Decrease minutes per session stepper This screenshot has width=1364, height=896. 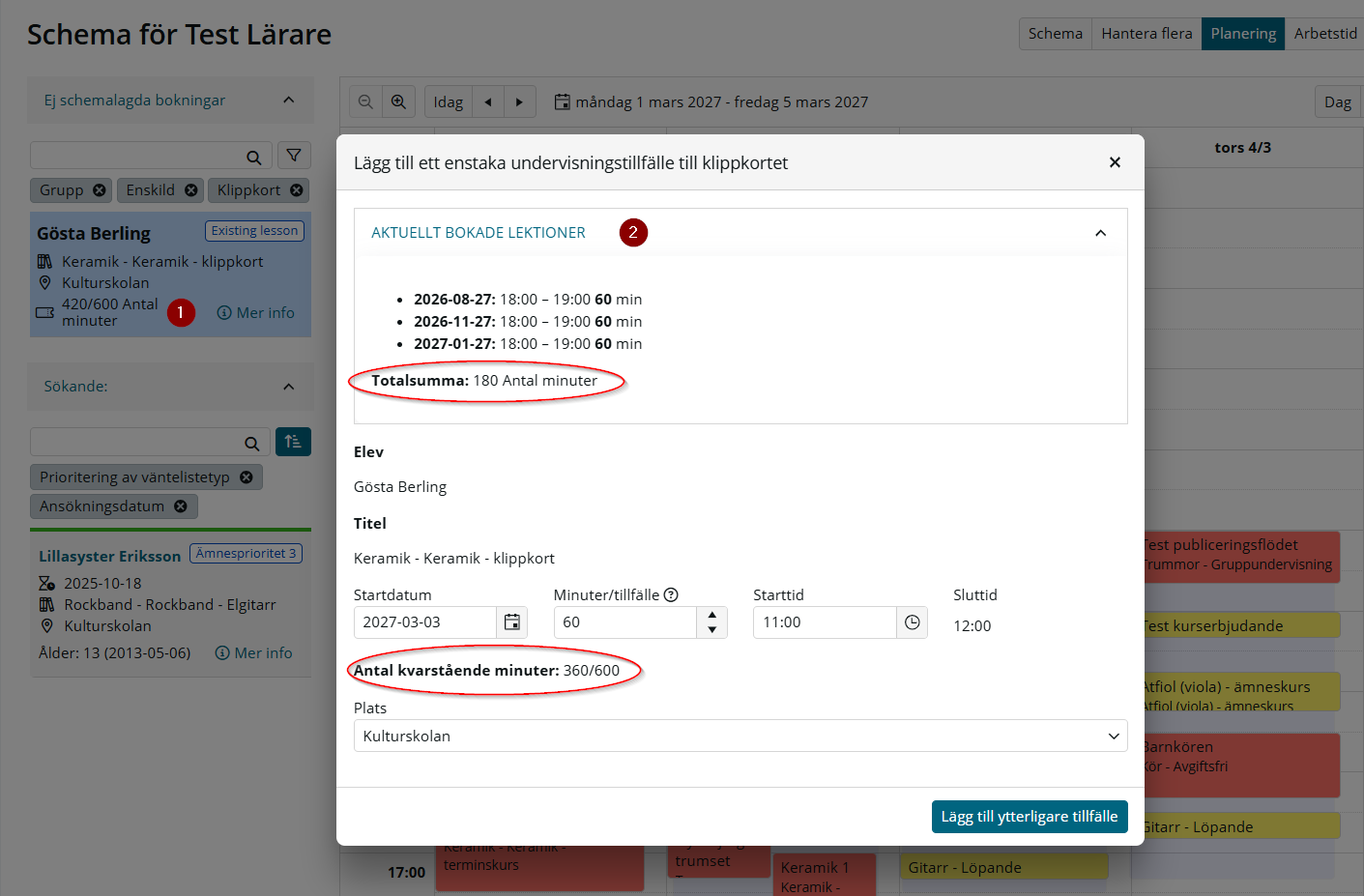(711, 630)
